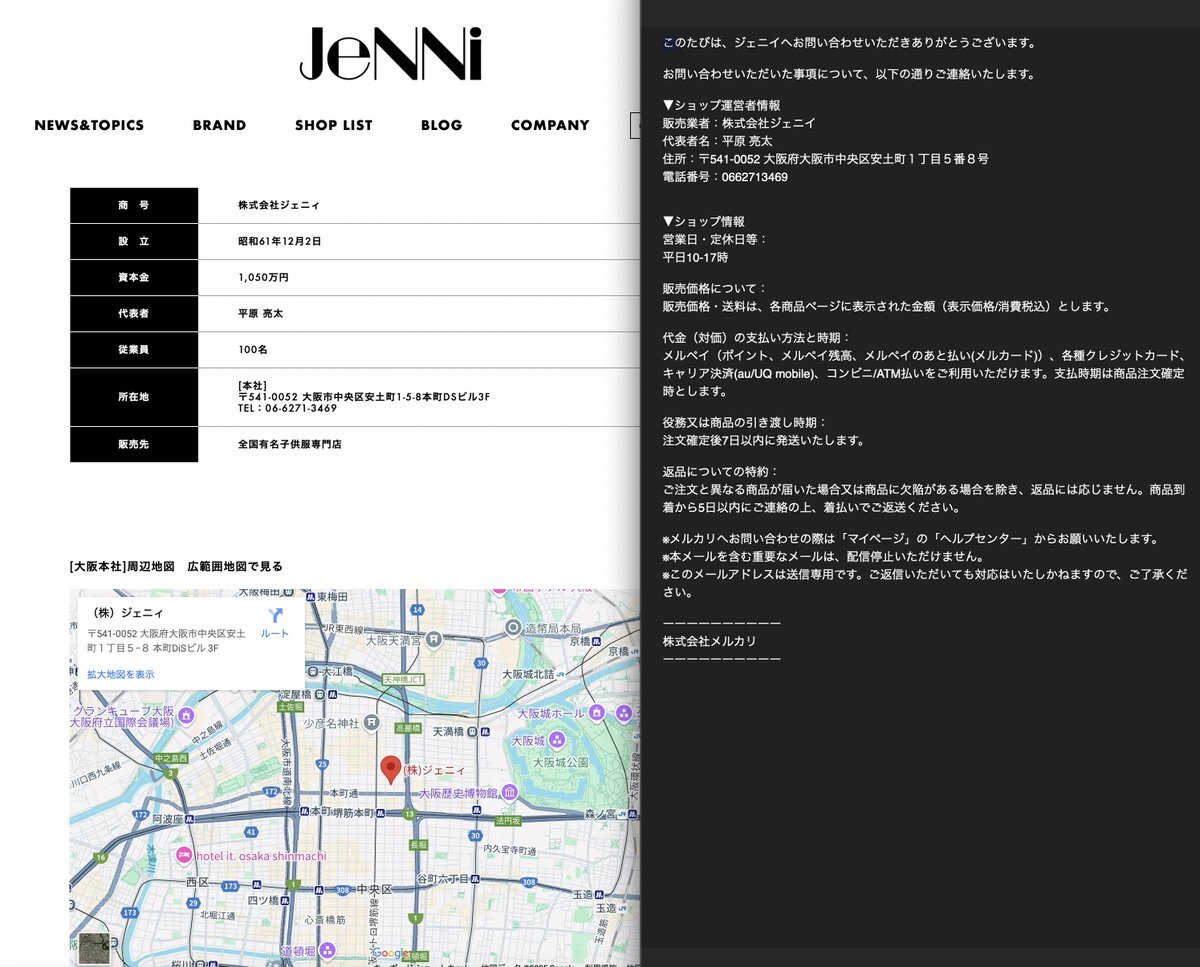This screenshot has height=967, width=1200.
Task: Click the 100名 employee count
Action: (253, 349)
